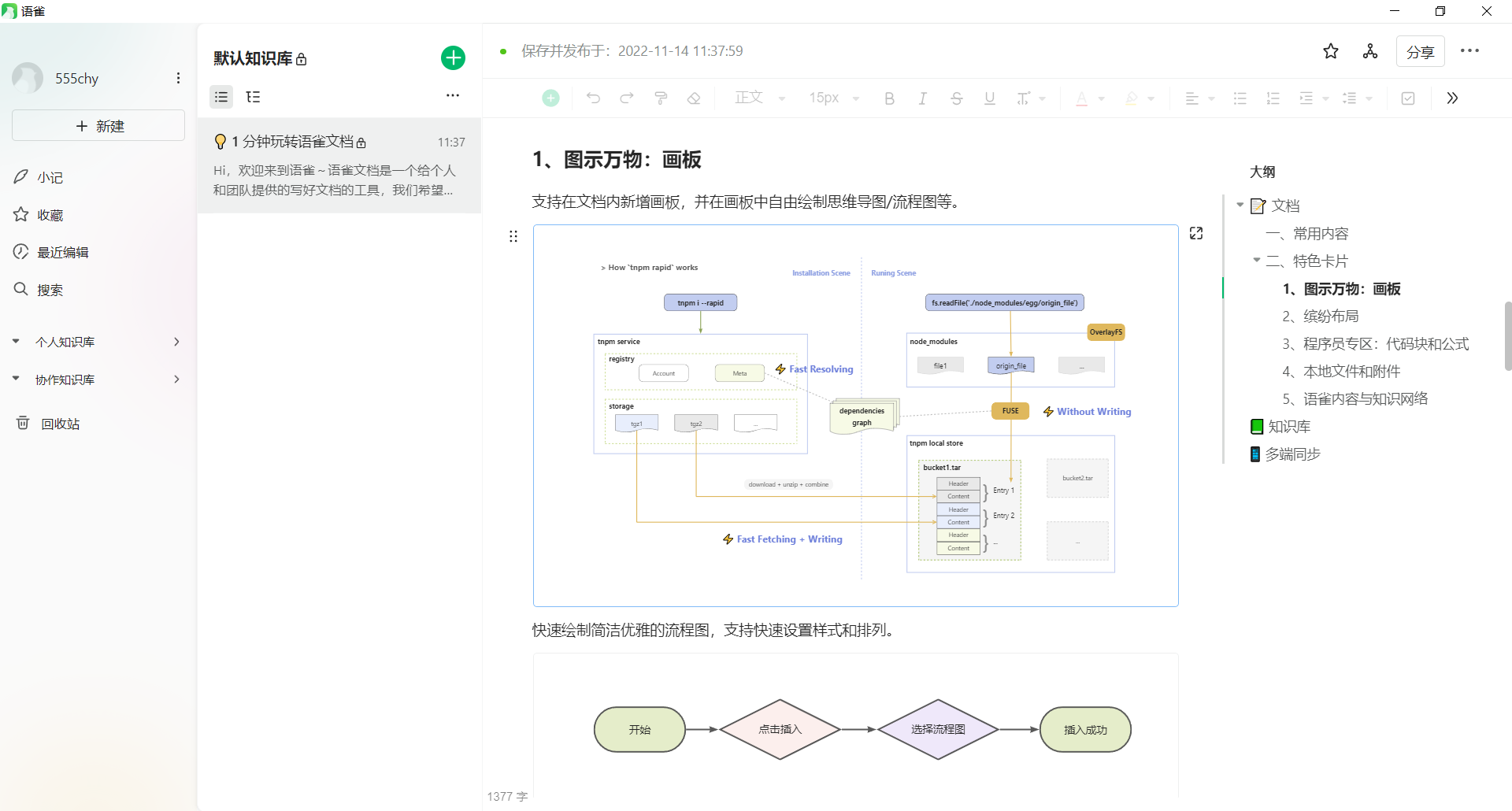The height and width of the screenshot is (811, 1512).
Task: Clear formatting with eraser icon
Action: tap(694, 98)
